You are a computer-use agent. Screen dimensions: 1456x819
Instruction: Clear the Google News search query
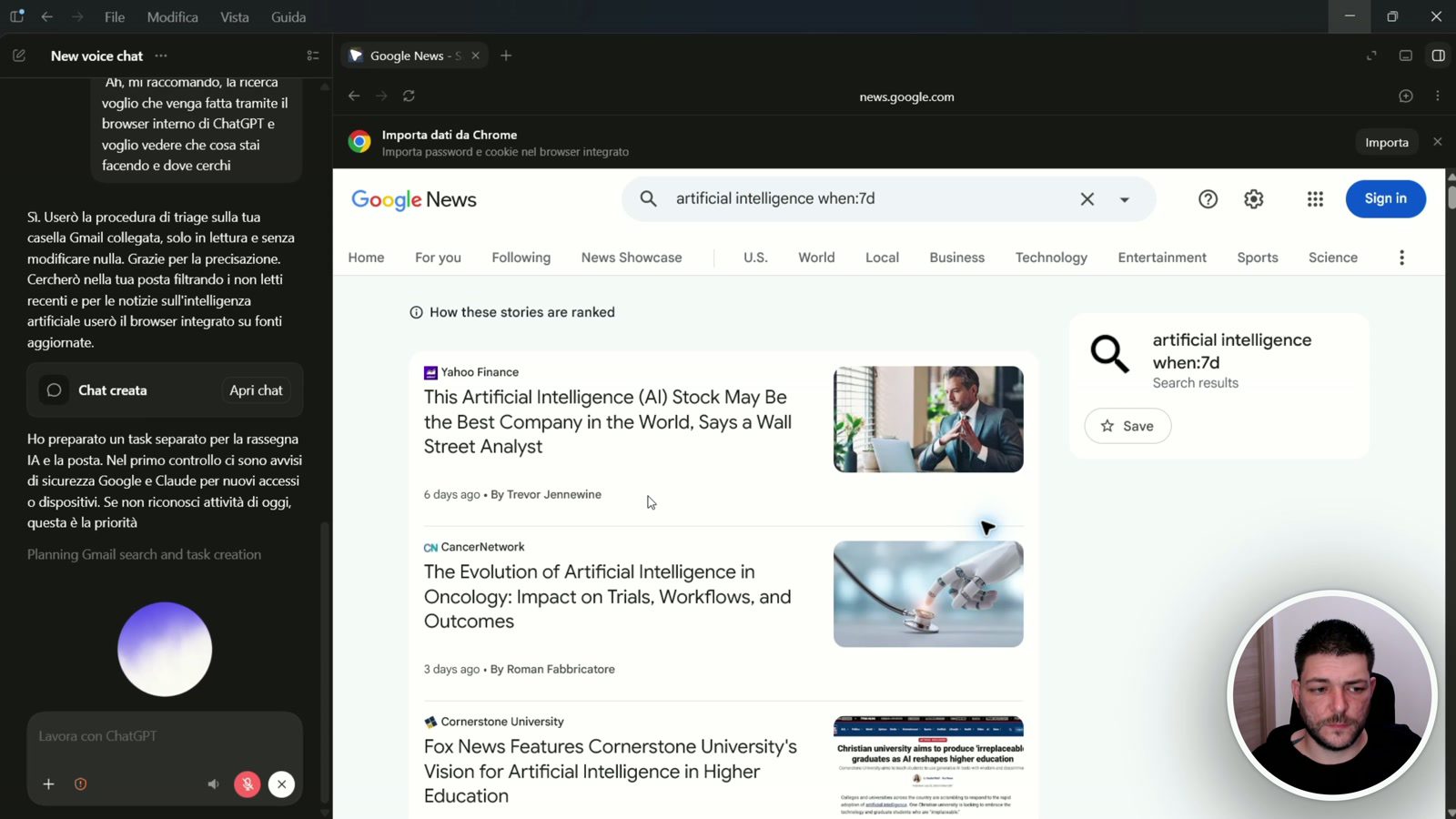point(1087,198)
